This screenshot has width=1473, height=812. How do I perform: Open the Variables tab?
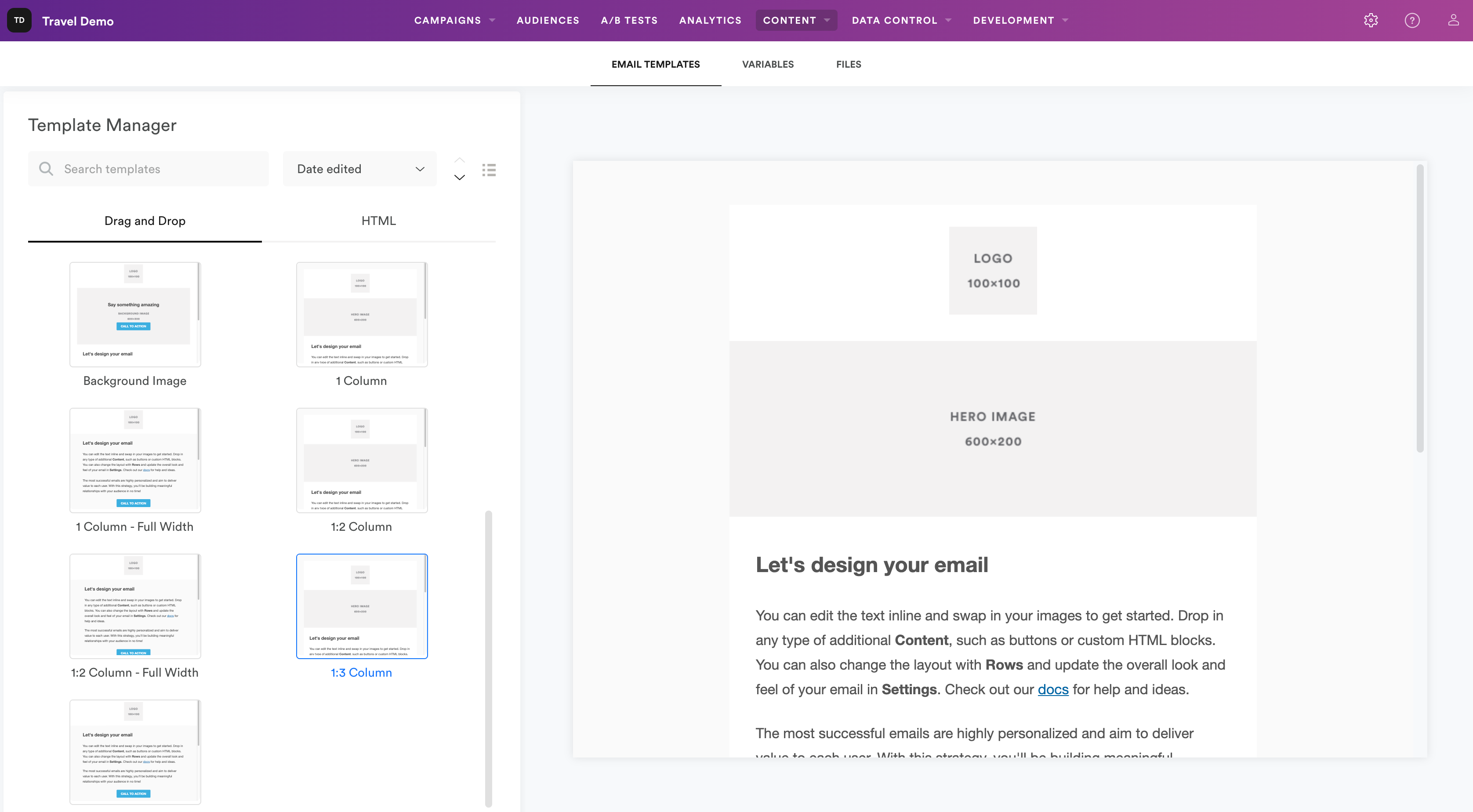[x=767, y=64]
